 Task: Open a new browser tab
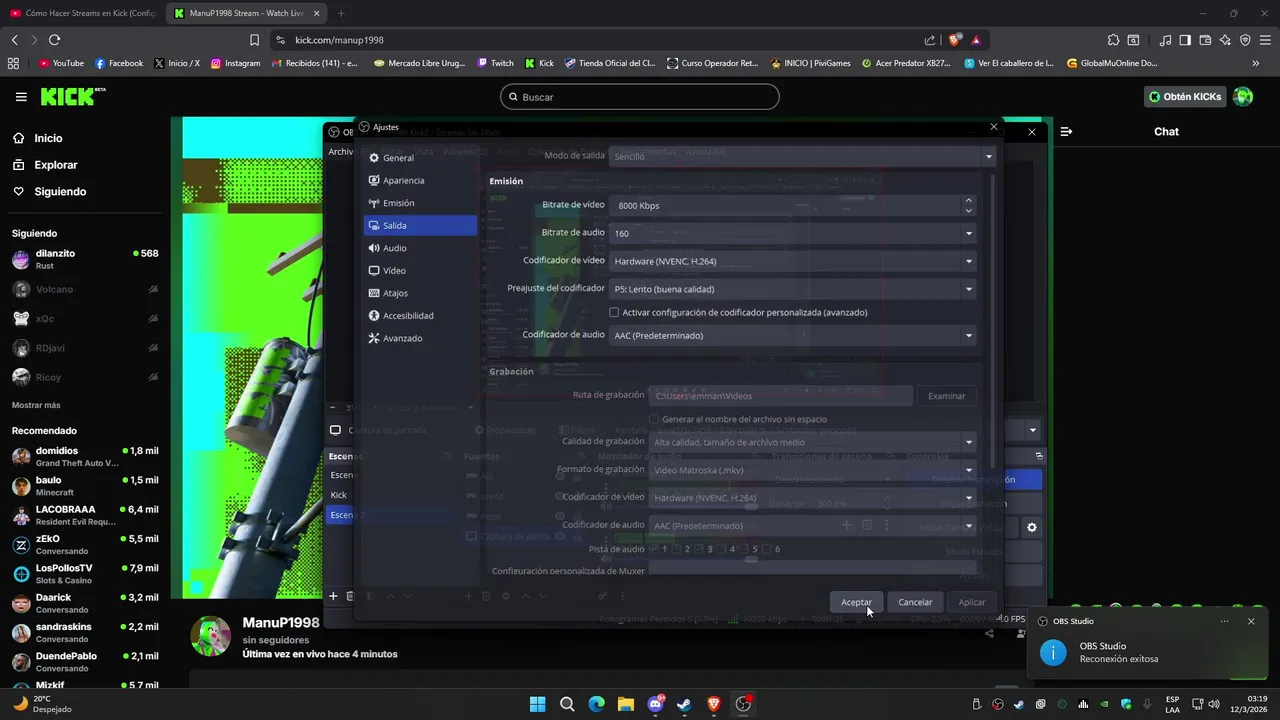[x=341, y=13]
